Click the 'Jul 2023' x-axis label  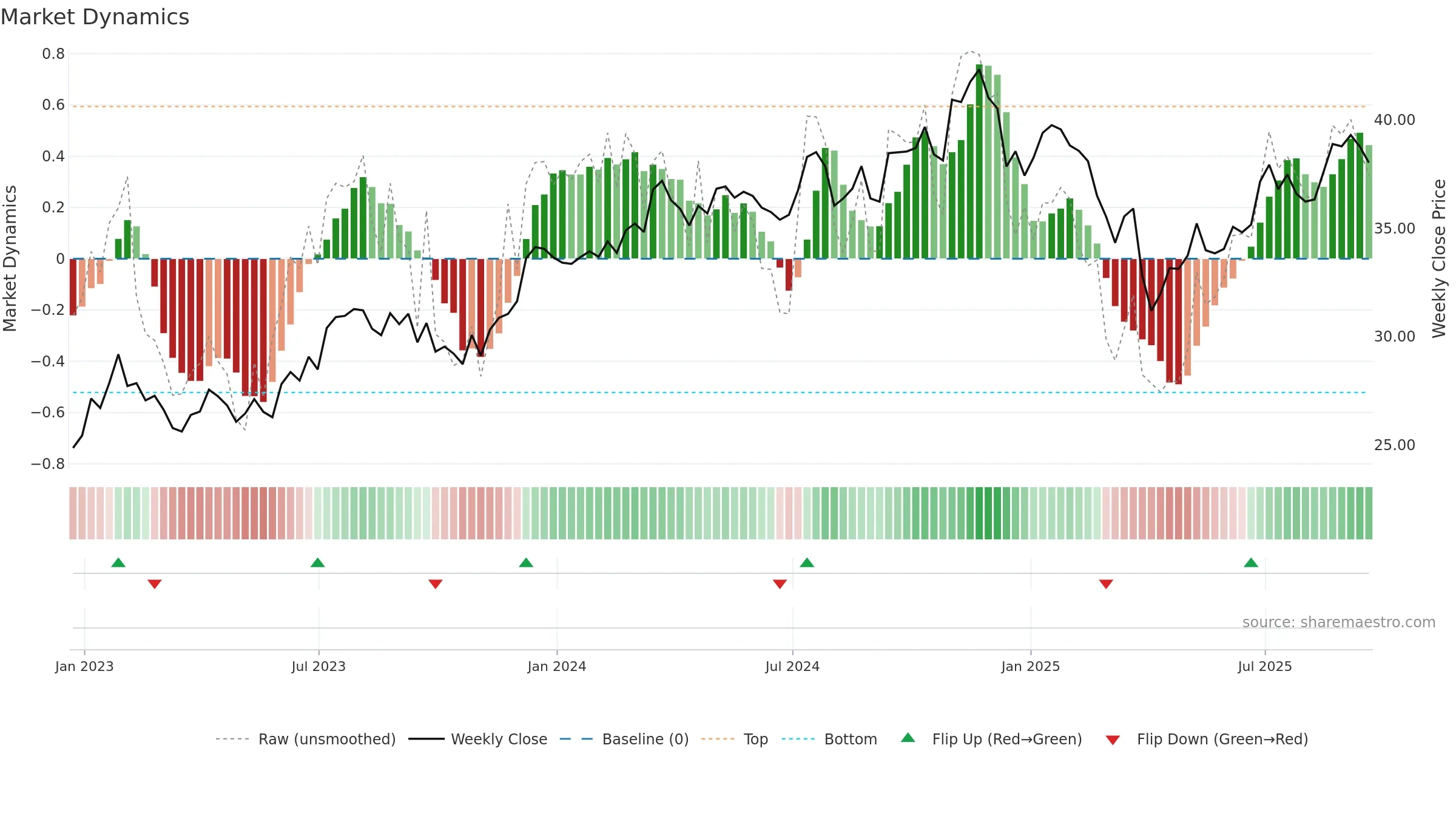(x=318, y=666)
